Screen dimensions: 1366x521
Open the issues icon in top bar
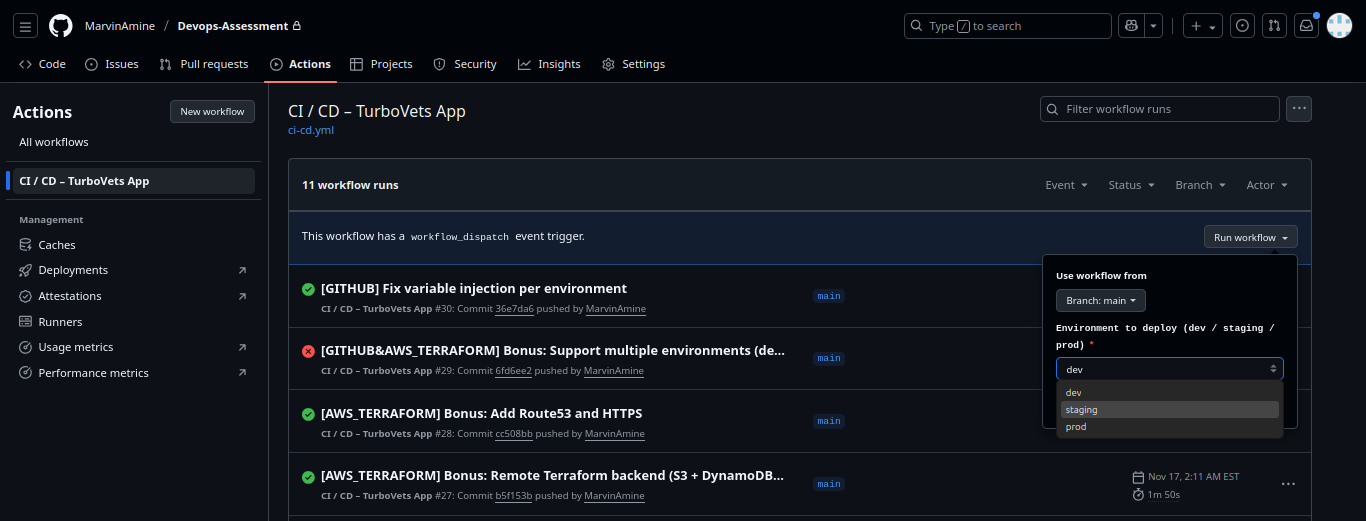[1242, 26]
